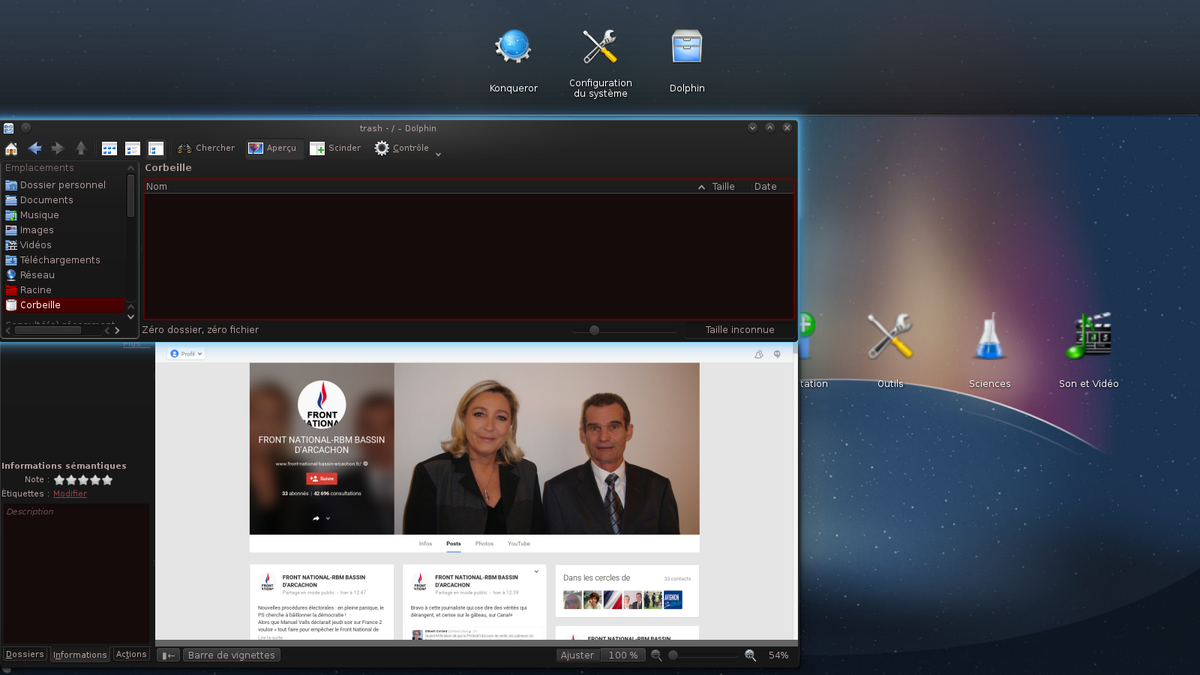1200x675 pixels.
Task: Open Konqueror desktop icon
Action: (513, 61)
